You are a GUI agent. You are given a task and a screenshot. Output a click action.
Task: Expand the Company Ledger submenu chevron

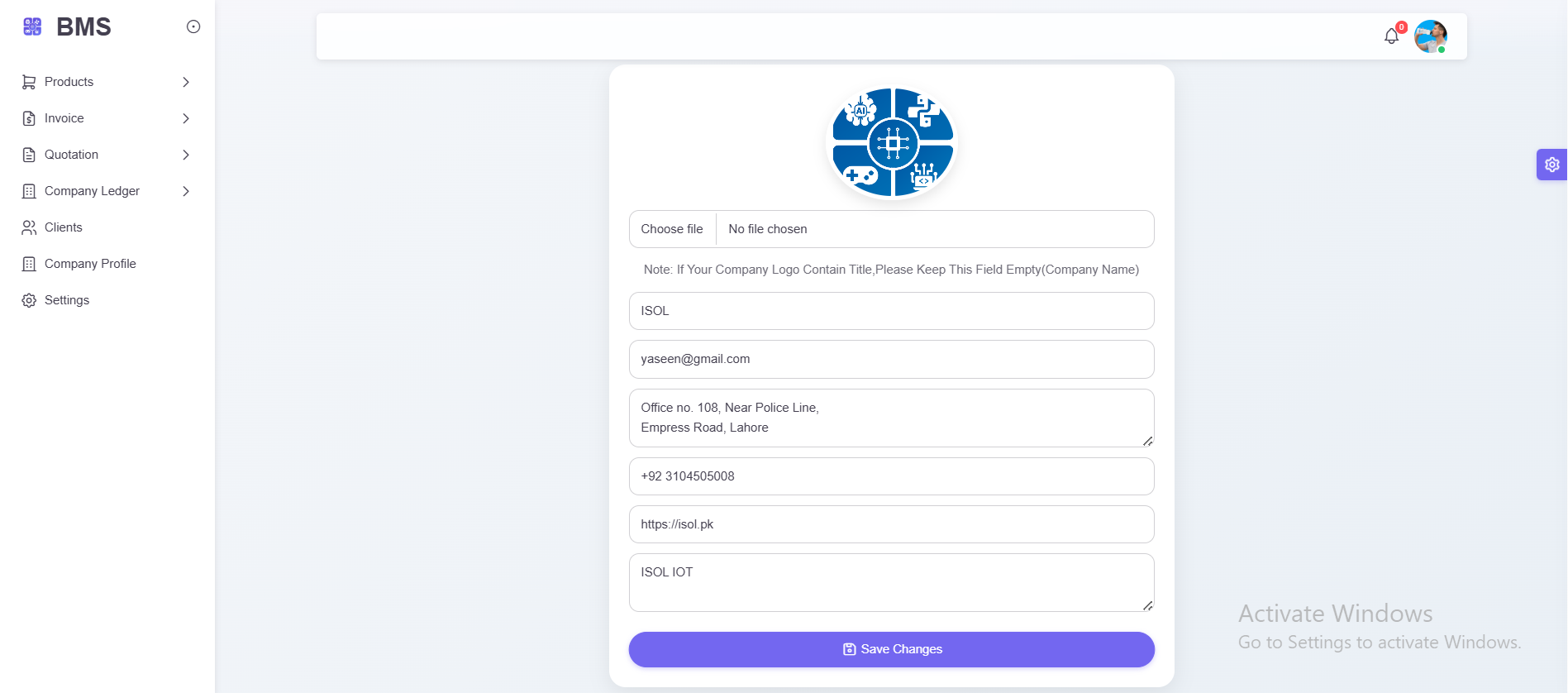tap(186, 191)
